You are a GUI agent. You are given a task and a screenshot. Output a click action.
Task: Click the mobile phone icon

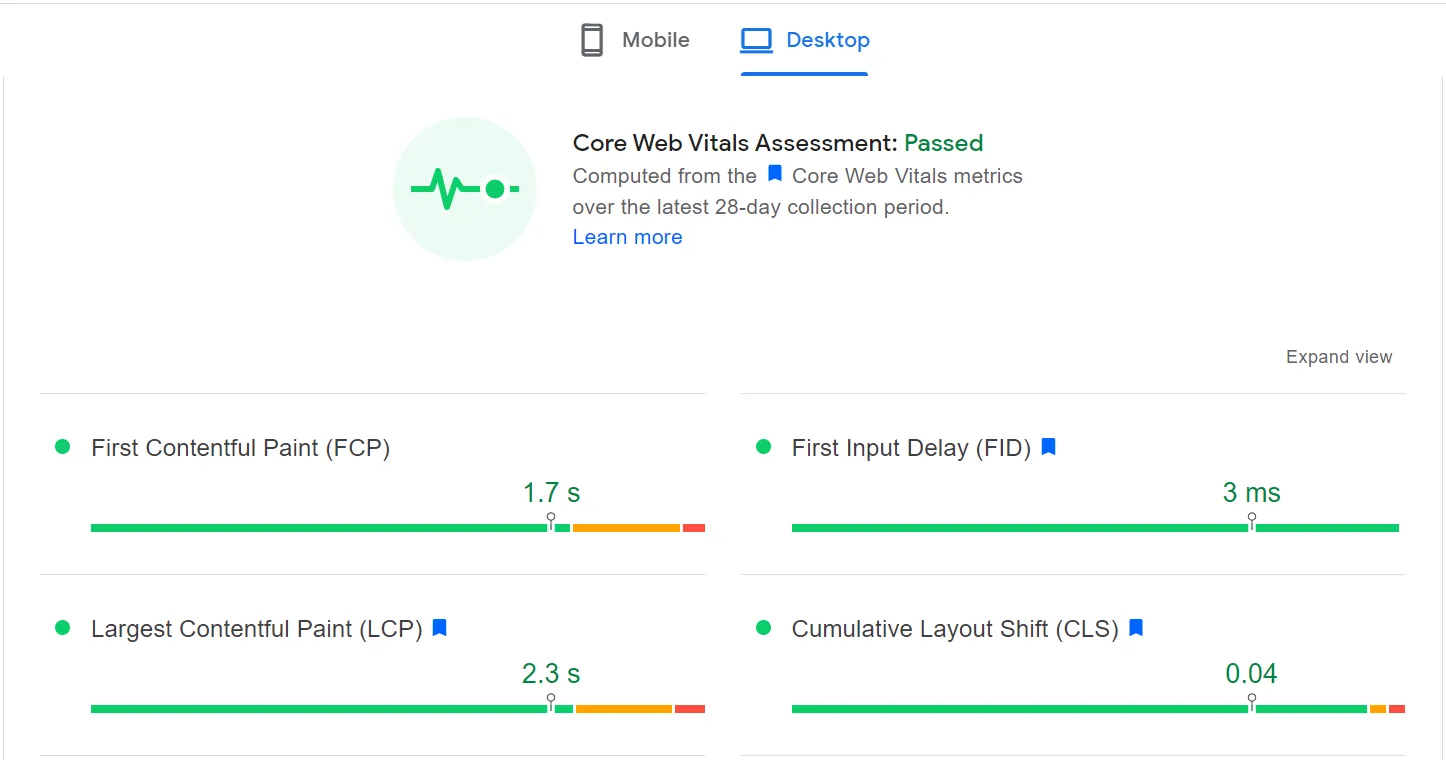point(592,41)
